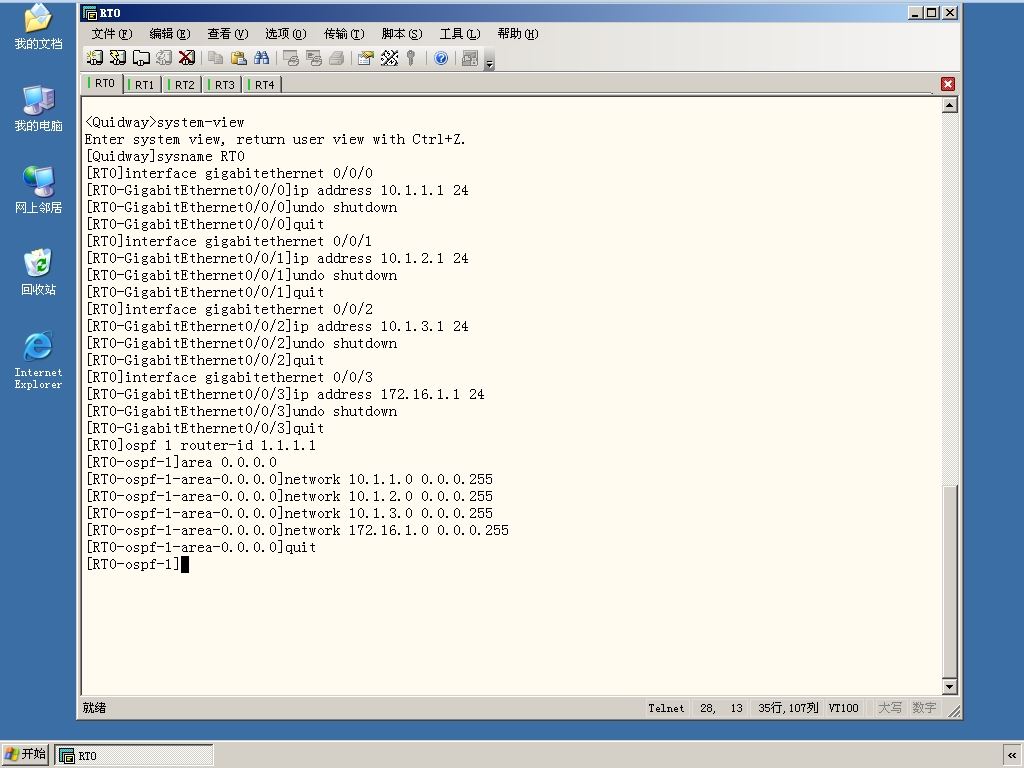Click the RT0 window title bar icon

[90, 12]
